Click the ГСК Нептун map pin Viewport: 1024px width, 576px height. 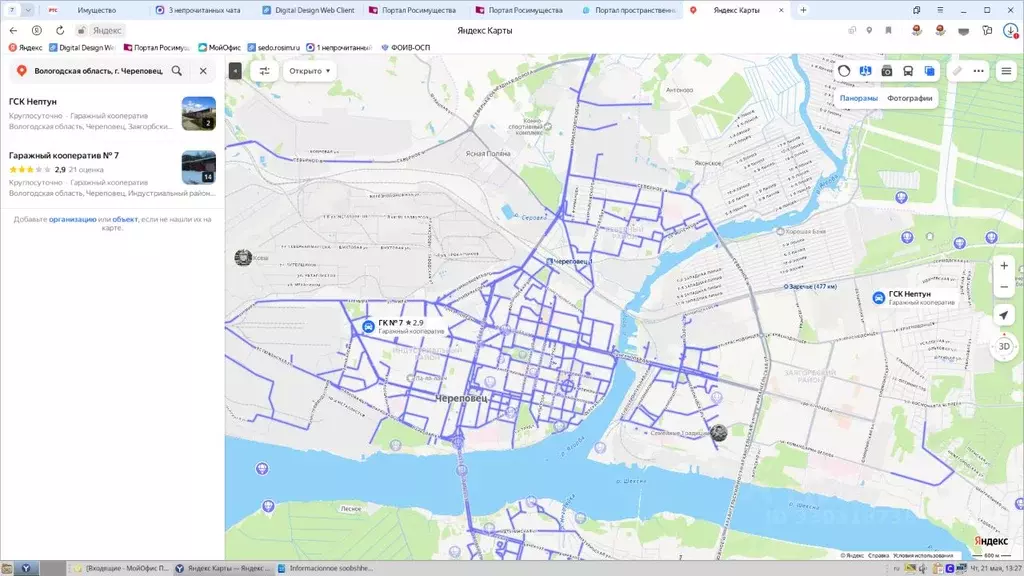click(x=878, y=298)
